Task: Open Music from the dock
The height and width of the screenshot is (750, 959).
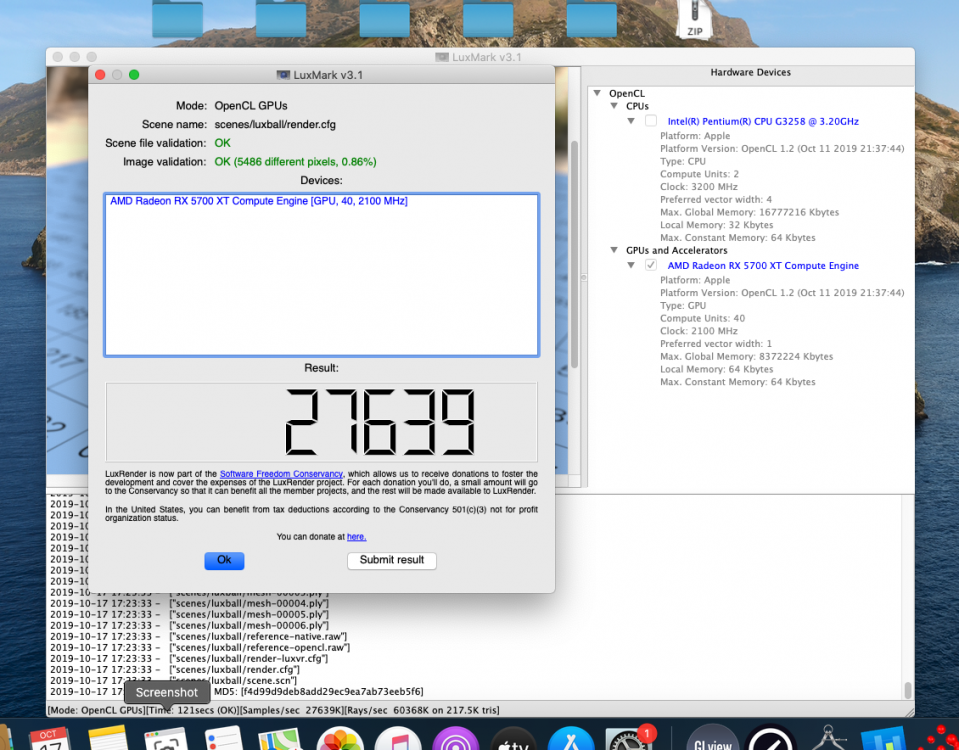Action: (398, 738)
